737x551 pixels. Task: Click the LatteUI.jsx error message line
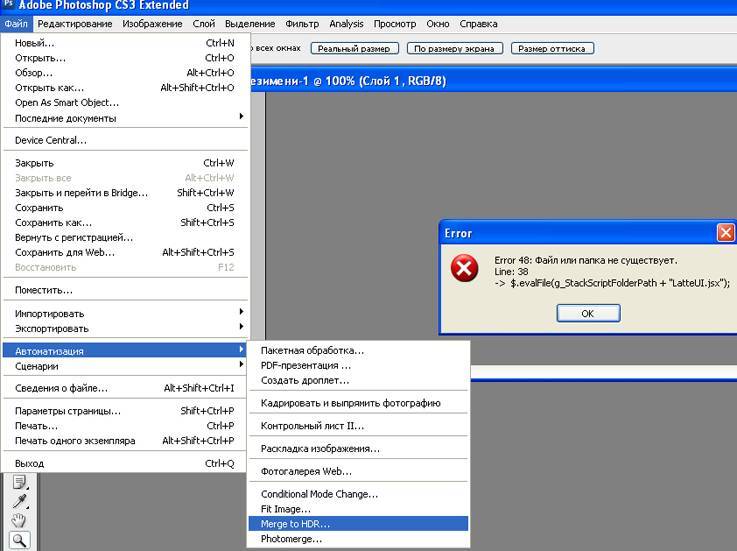612,283
